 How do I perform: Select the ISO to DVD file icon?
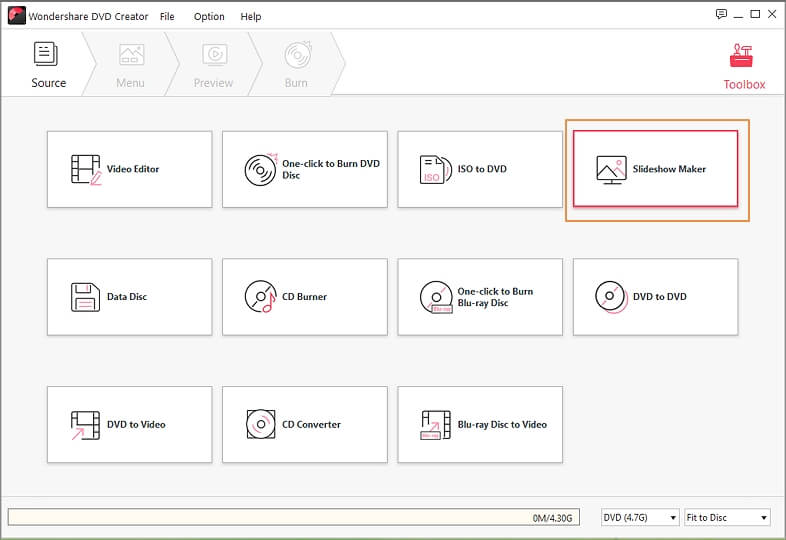point(436,169)
